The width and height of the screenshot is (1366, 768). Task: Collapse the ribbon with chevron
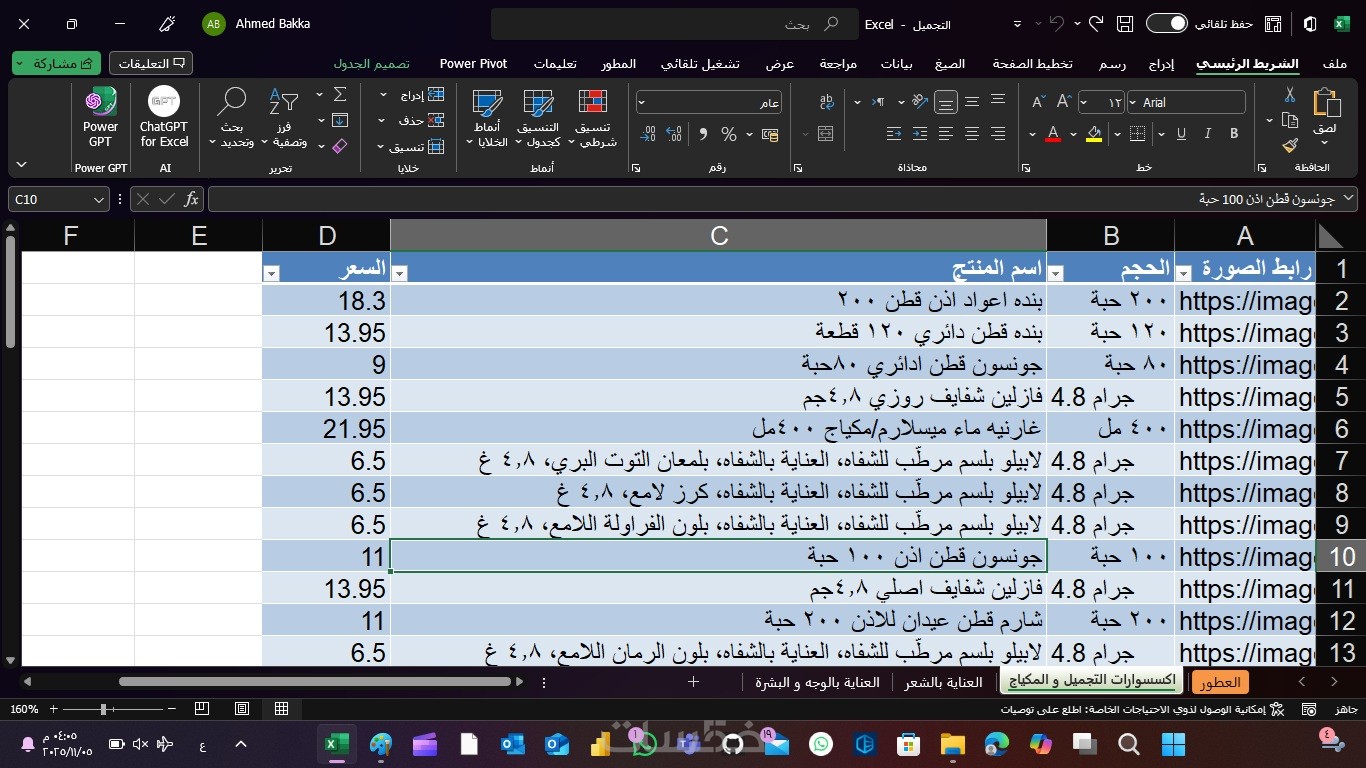21,165
